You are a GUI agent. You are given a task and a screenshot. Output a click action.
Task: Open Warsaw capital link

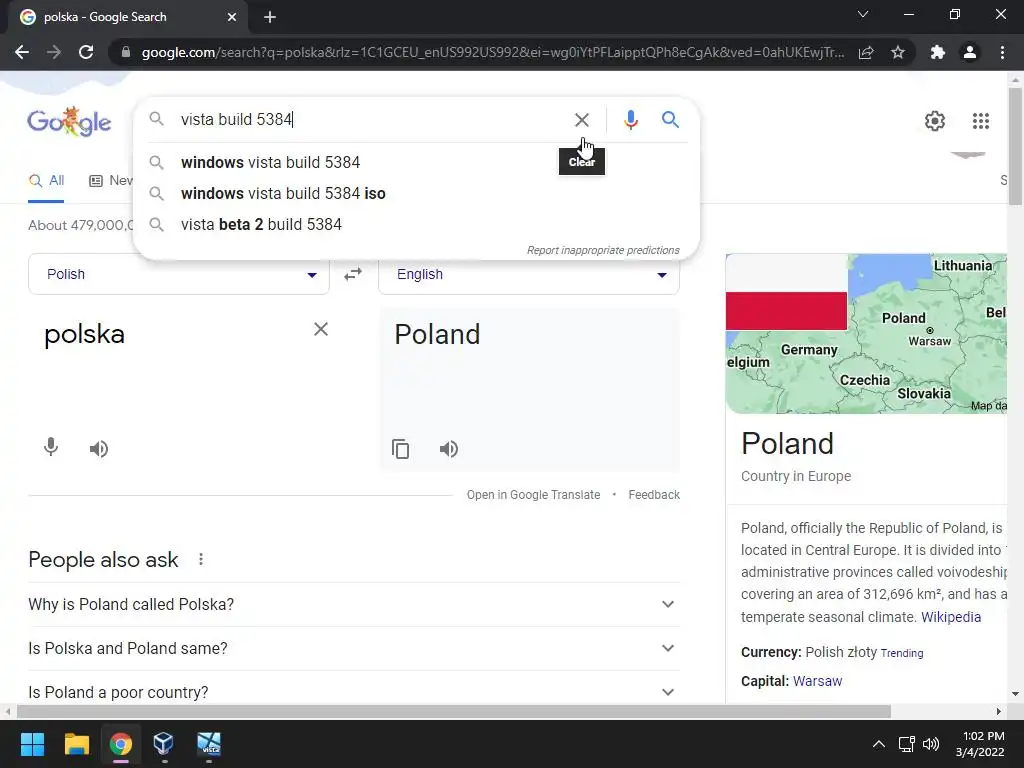click(817, 681)
